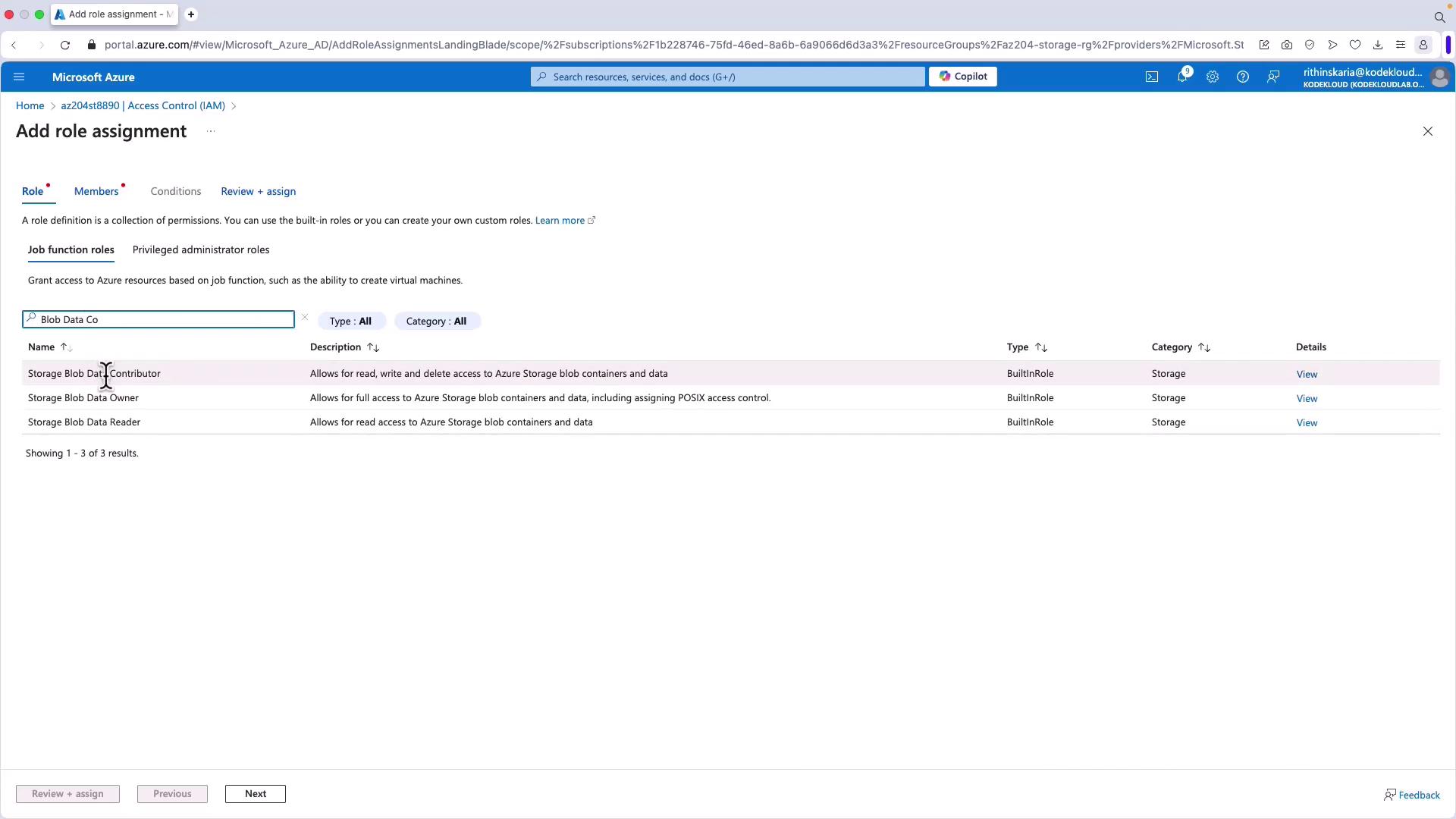Select Storage Blob Data Contributor role row
The height and width of the screenshot is (819, 1456).
coord(94,374)
